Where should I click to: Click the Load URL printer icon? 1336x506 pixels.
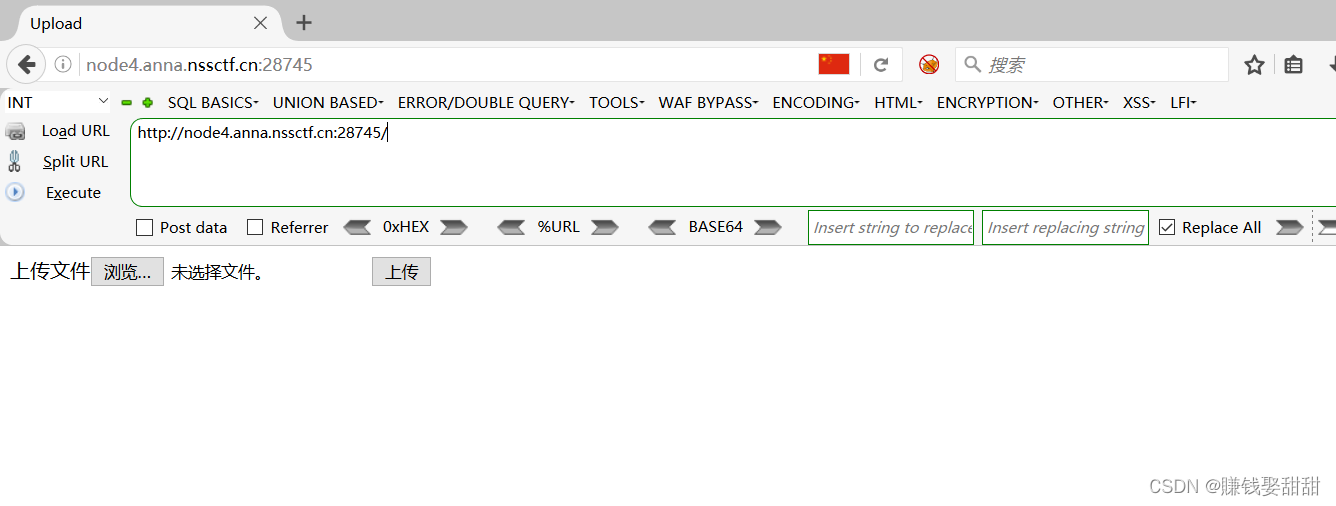[15, 131]
